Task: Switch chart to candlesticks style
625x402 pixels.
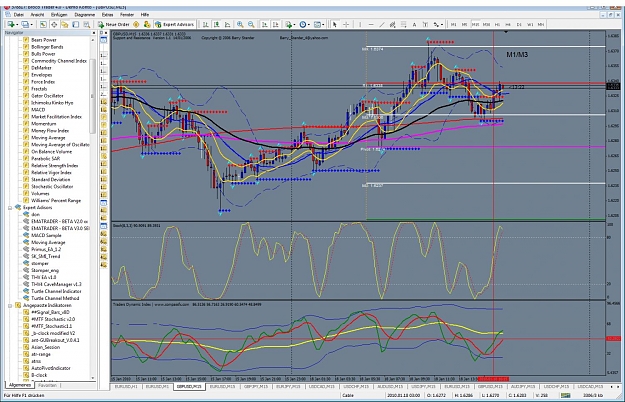Action: (x=216, y=24)
